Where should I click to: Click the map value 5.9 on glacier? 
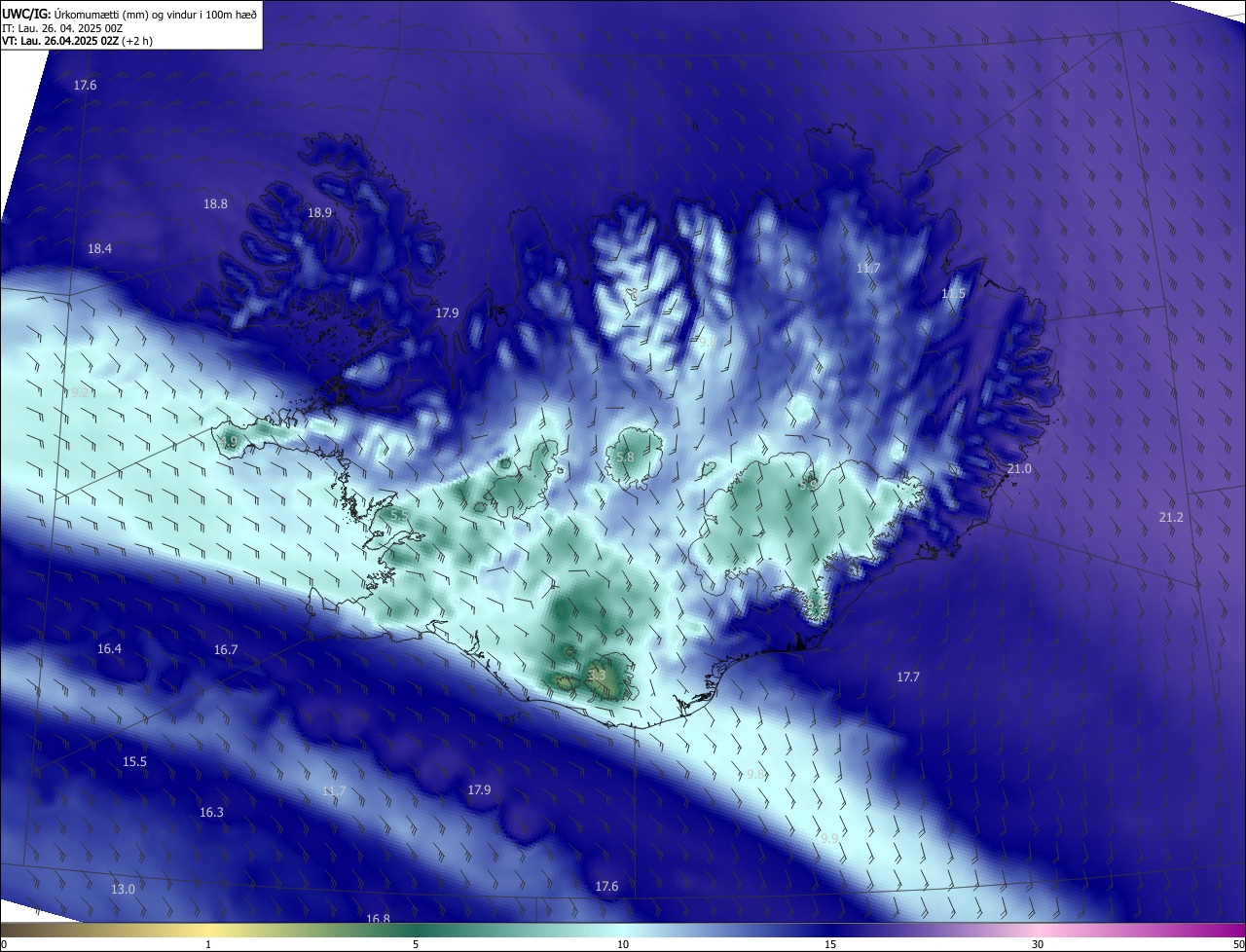click(x=808, y=484)
